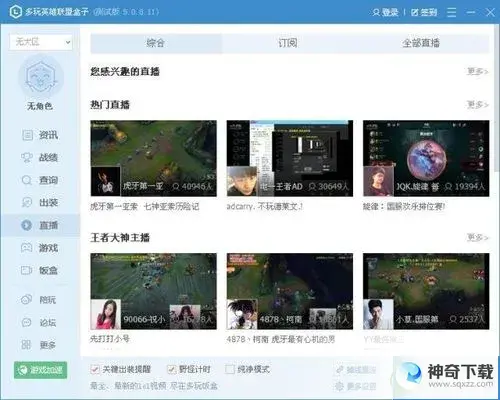Switch to the 综合 tab
The height and width of the screenshot is (400, 500).
coord(156,43)
